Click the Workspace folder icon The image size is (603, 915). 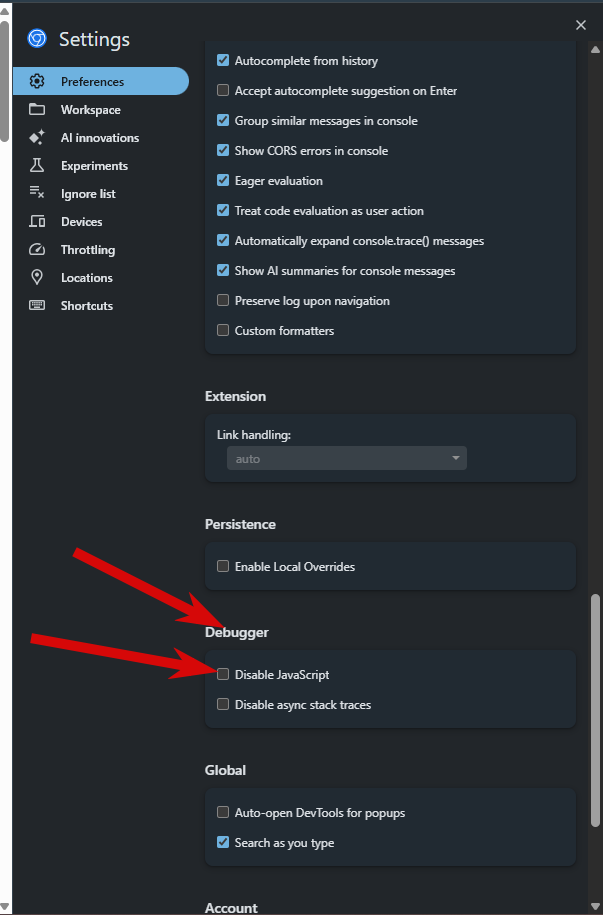coord(37,110)
